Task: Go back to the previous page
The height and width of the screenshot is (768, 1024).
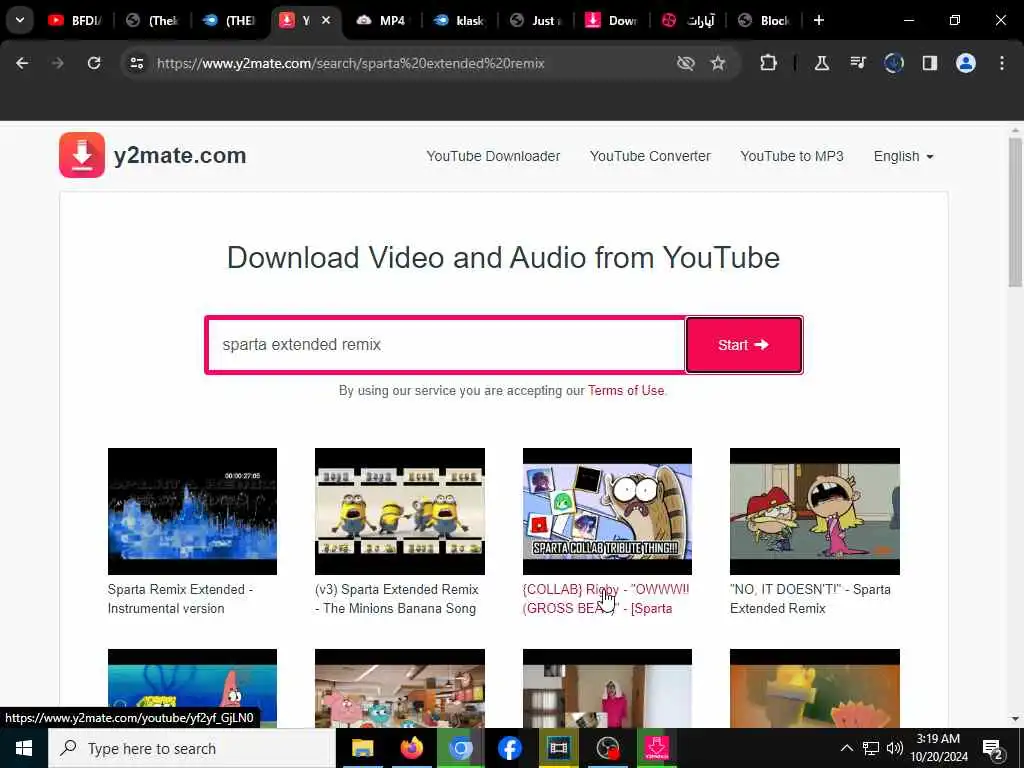Action: click(x=22, y=63)
